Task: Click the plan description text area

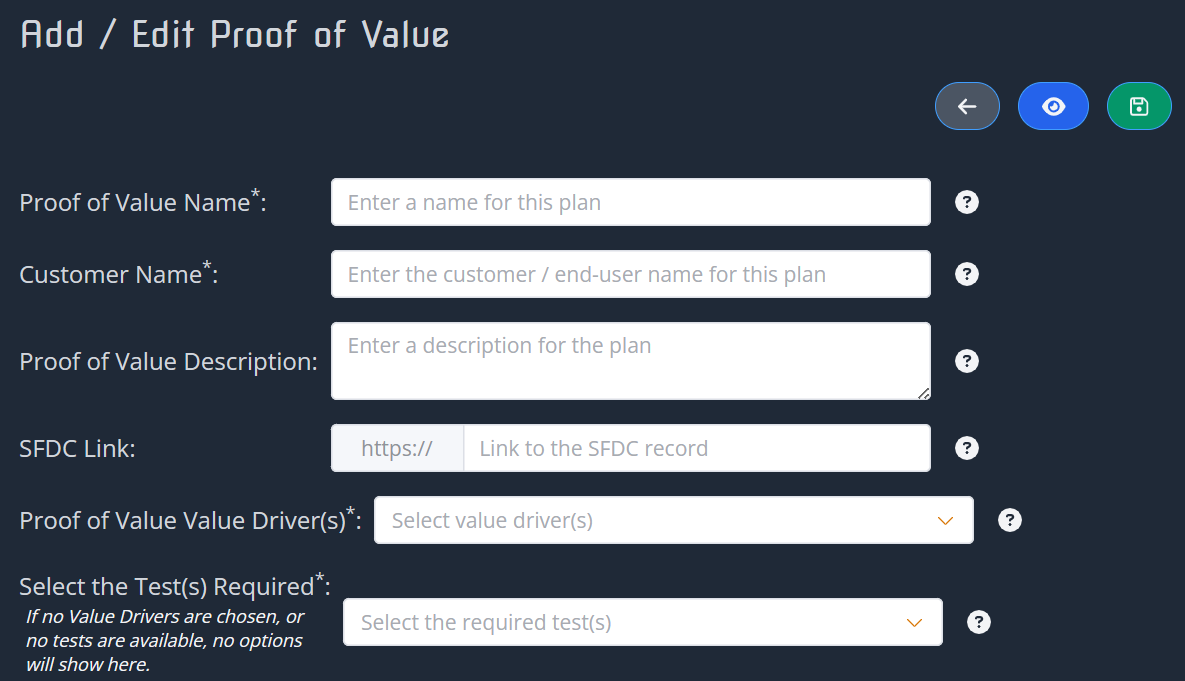Action: 630,361
